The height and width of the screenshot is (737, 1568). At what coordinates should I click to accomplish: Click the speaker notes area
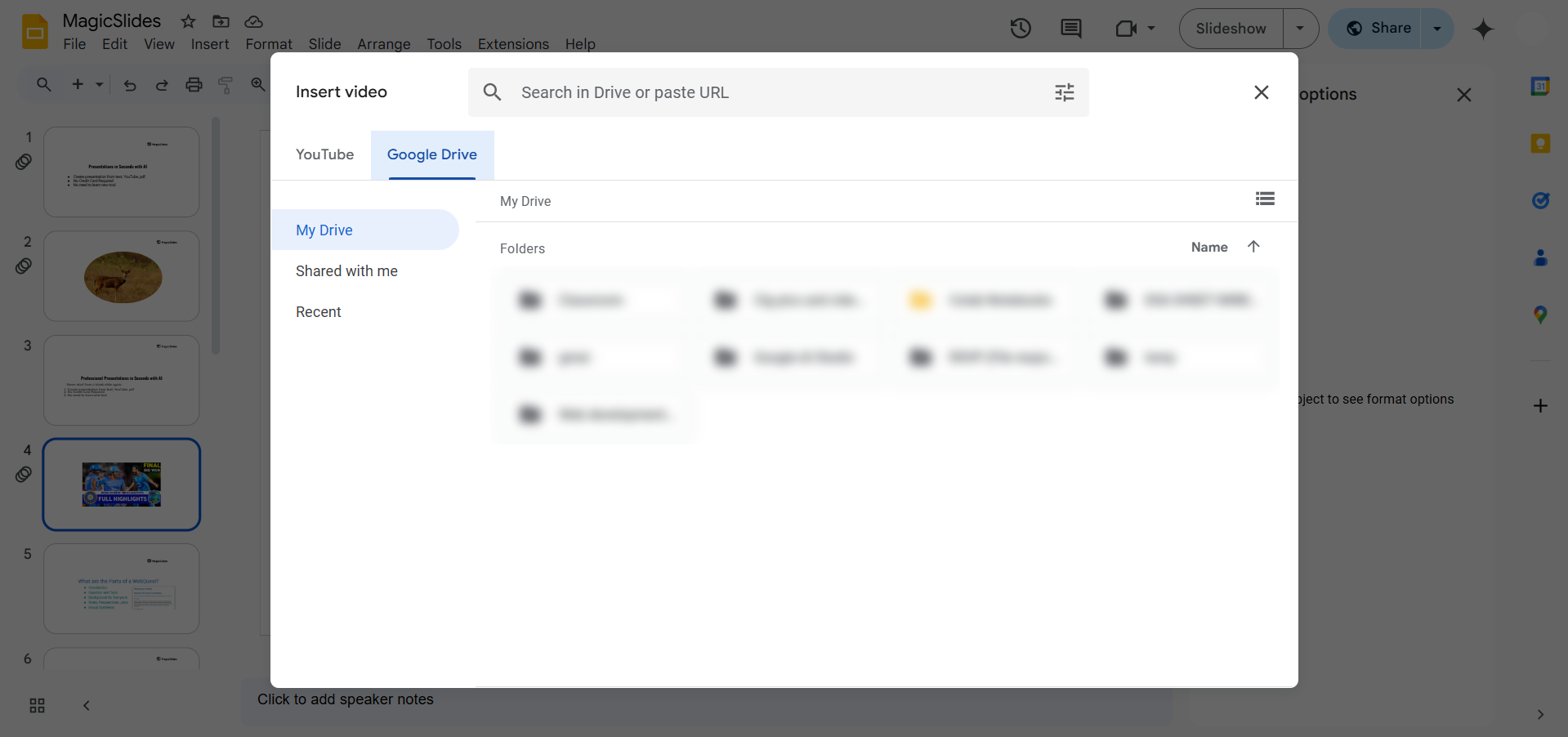point(707,700)
